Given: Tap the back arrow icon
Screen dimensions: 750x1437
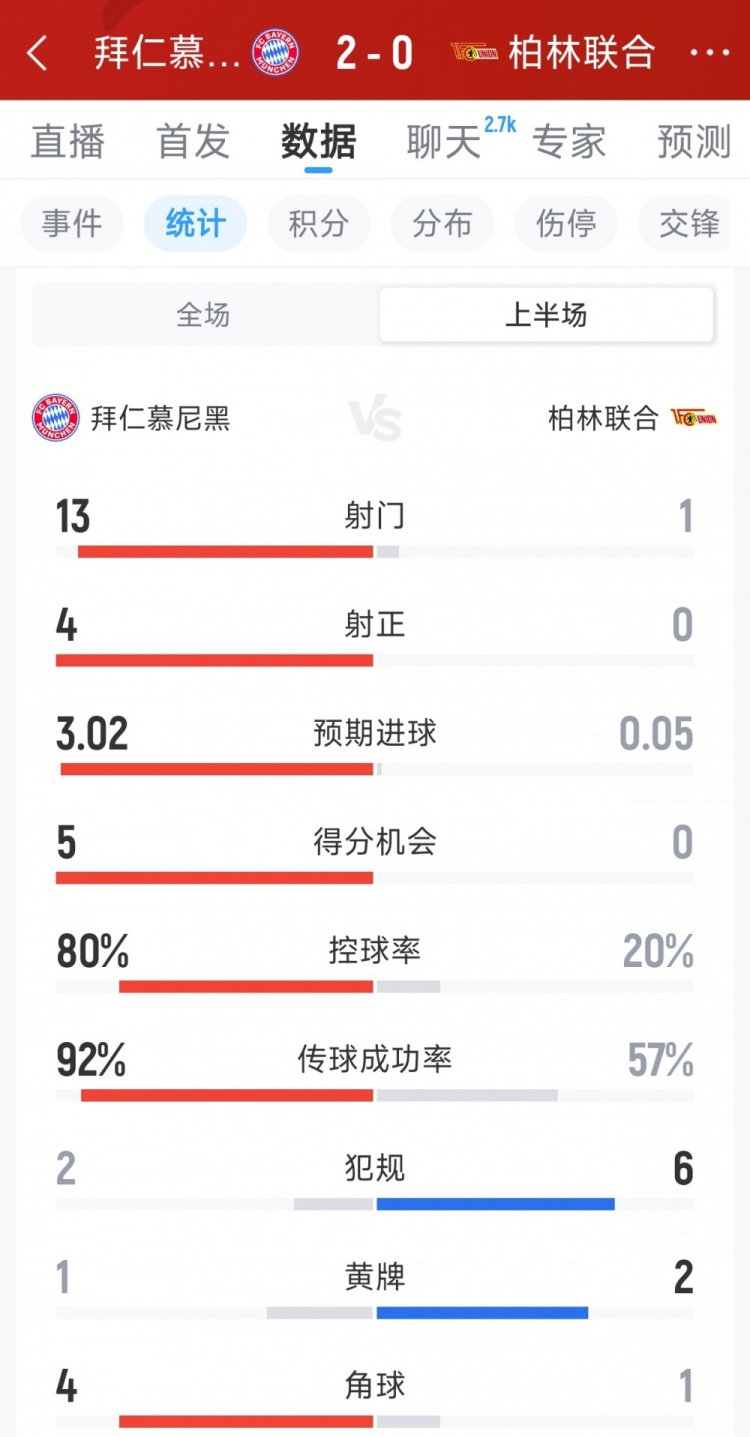Looking at the screenshot, I should tap(38, 53).
